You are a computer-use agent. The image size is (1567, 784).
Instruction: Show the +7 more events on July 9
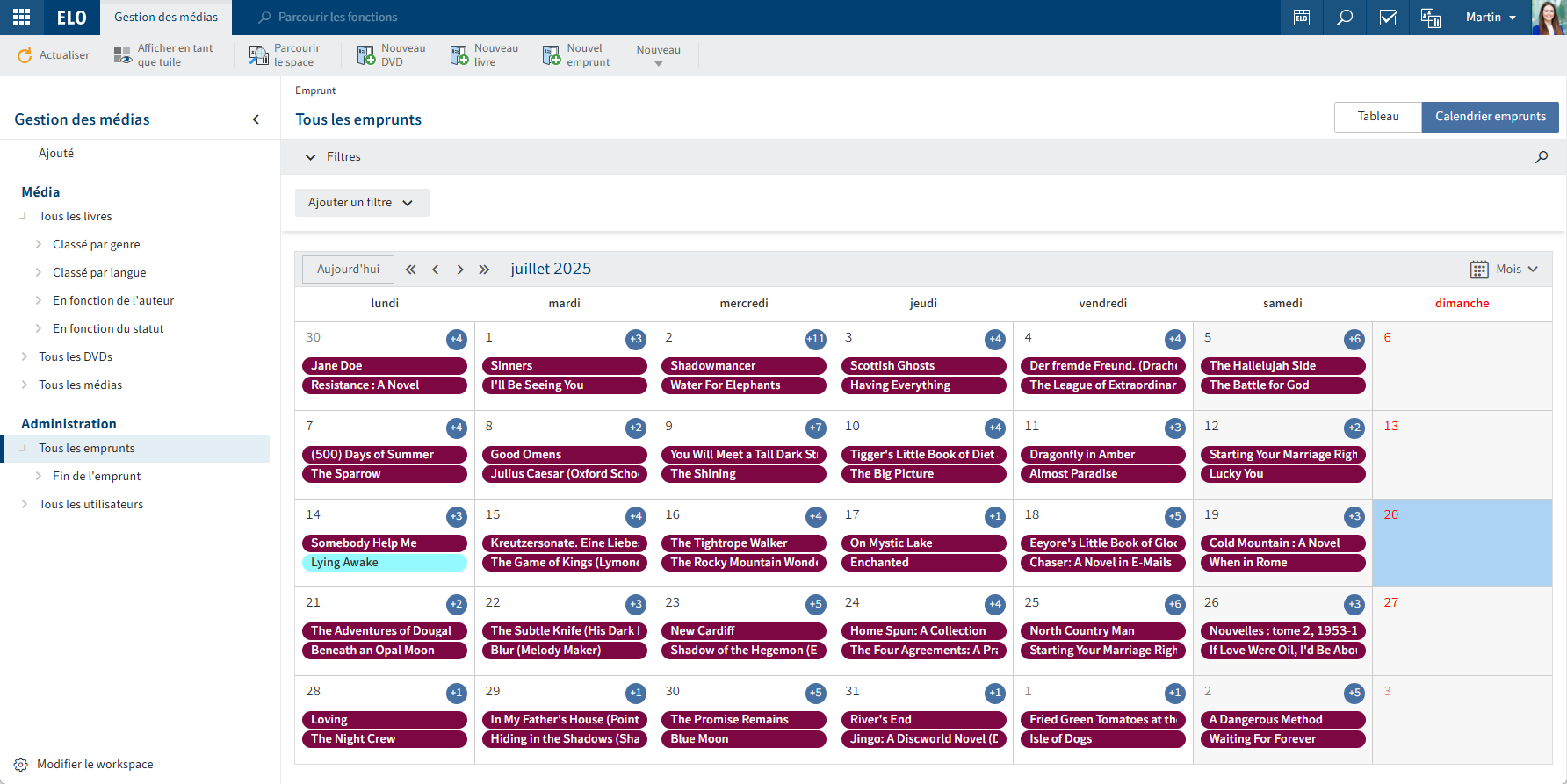815,428
